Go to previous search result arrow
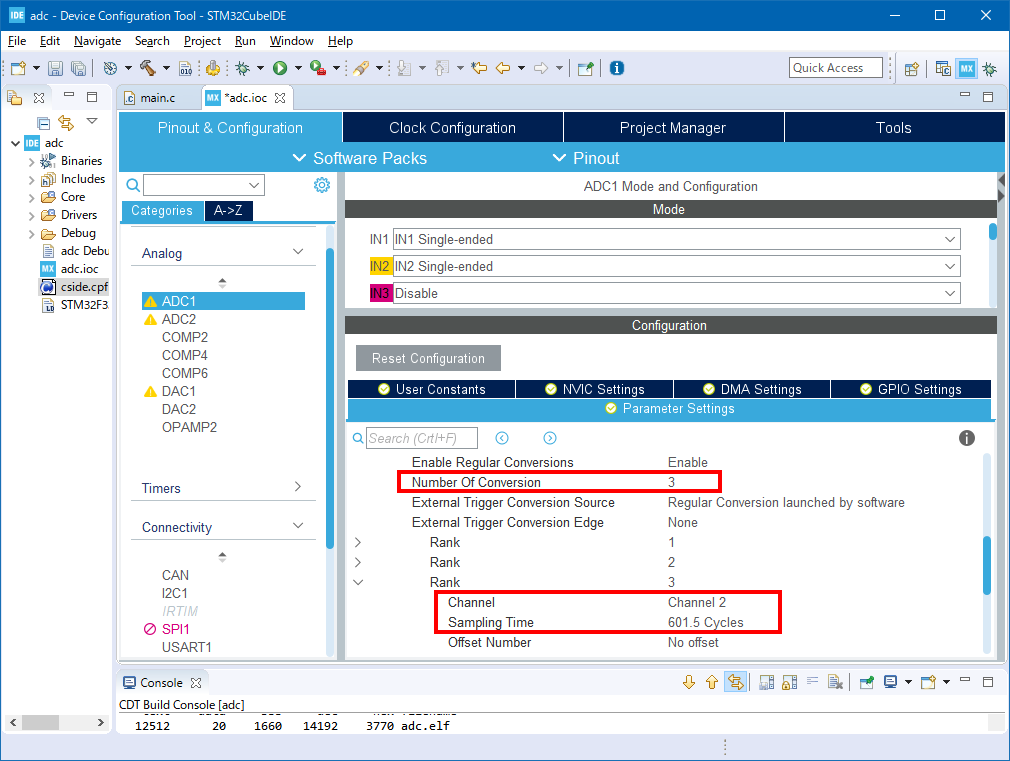1010x761 pixels. pyautogui.click(x=502, y=438)
